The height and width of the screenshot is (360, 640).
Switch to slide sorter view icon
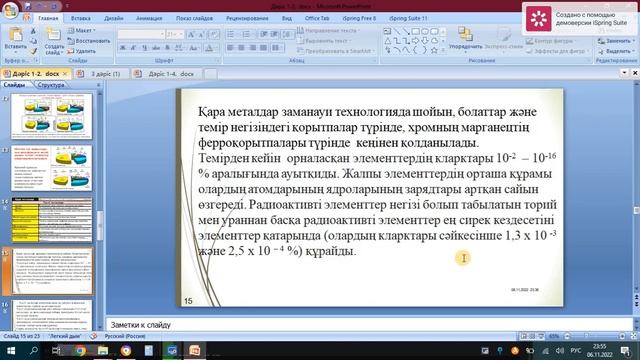point(532,336)
